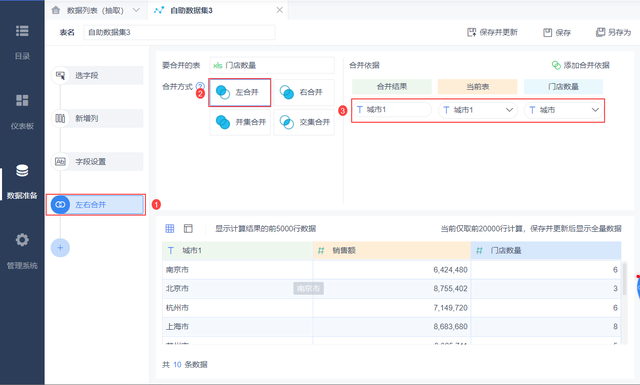
Task: Select the 北京市 cell
Action: pyautogui.click(x=238, y=289)
